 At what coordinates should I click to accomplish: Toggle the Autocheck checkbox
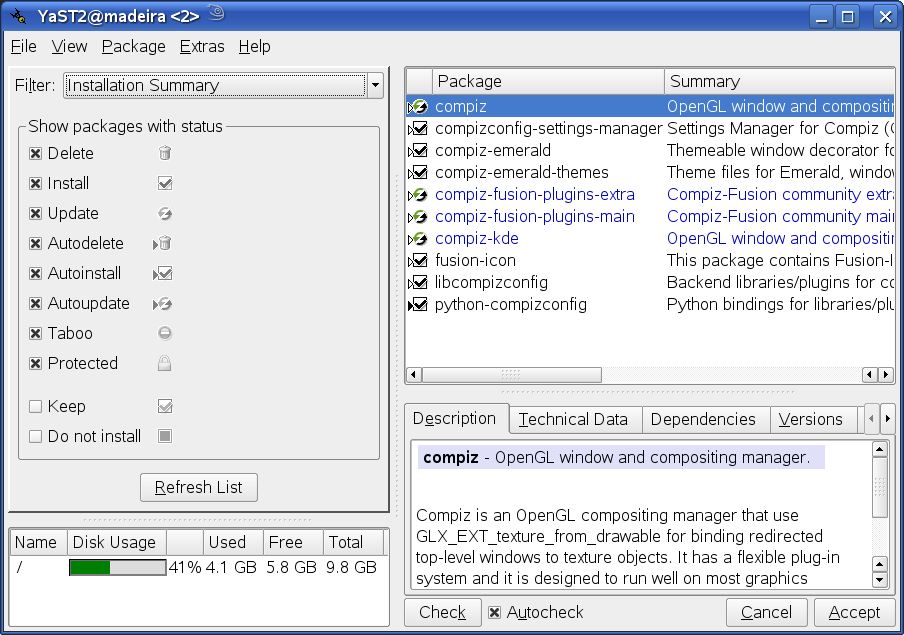(x=494, y=613)
